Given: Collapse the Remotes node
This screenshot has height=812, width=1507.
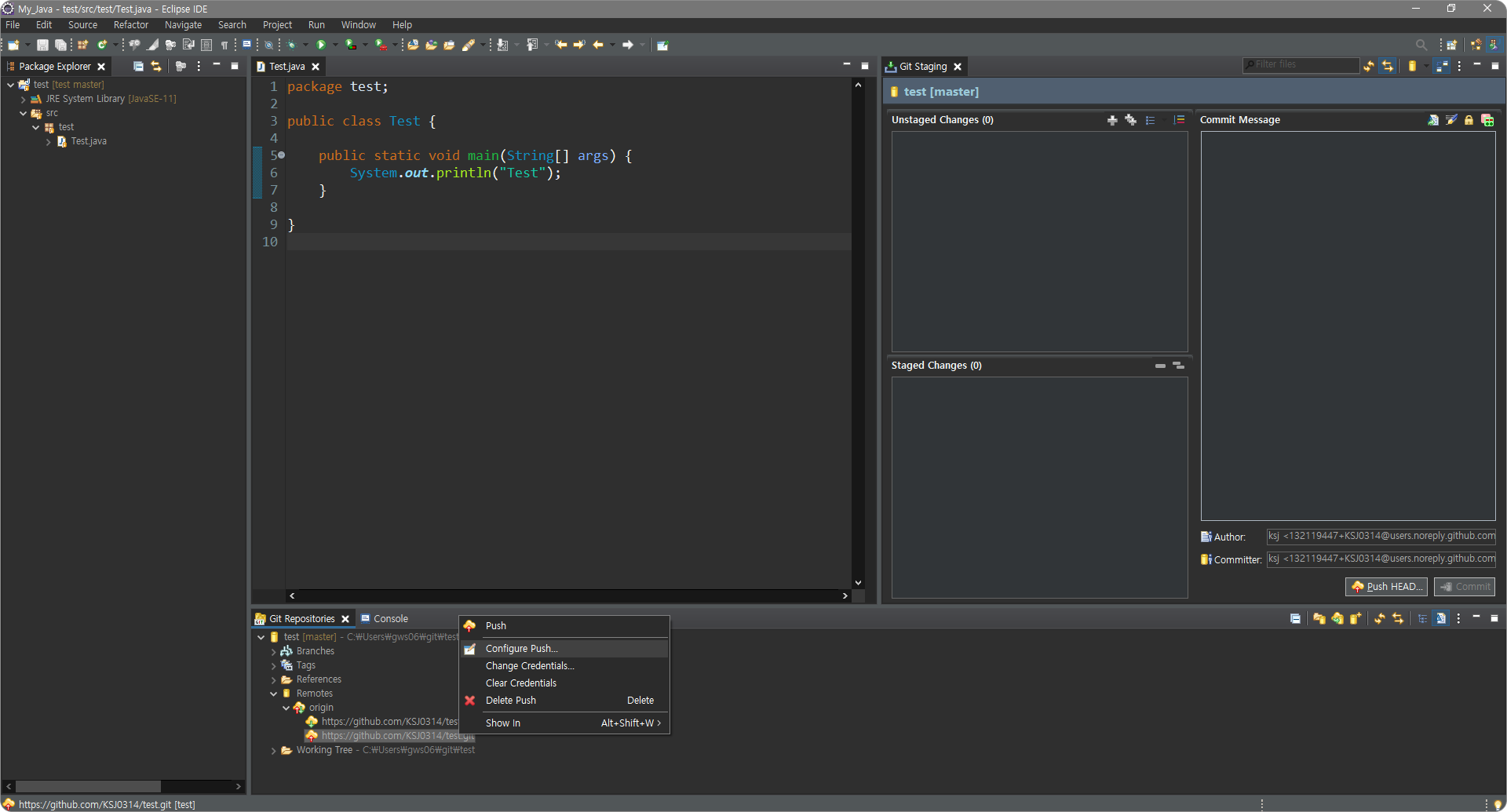Looking at the screenshot, I should (x=273, y=694).
